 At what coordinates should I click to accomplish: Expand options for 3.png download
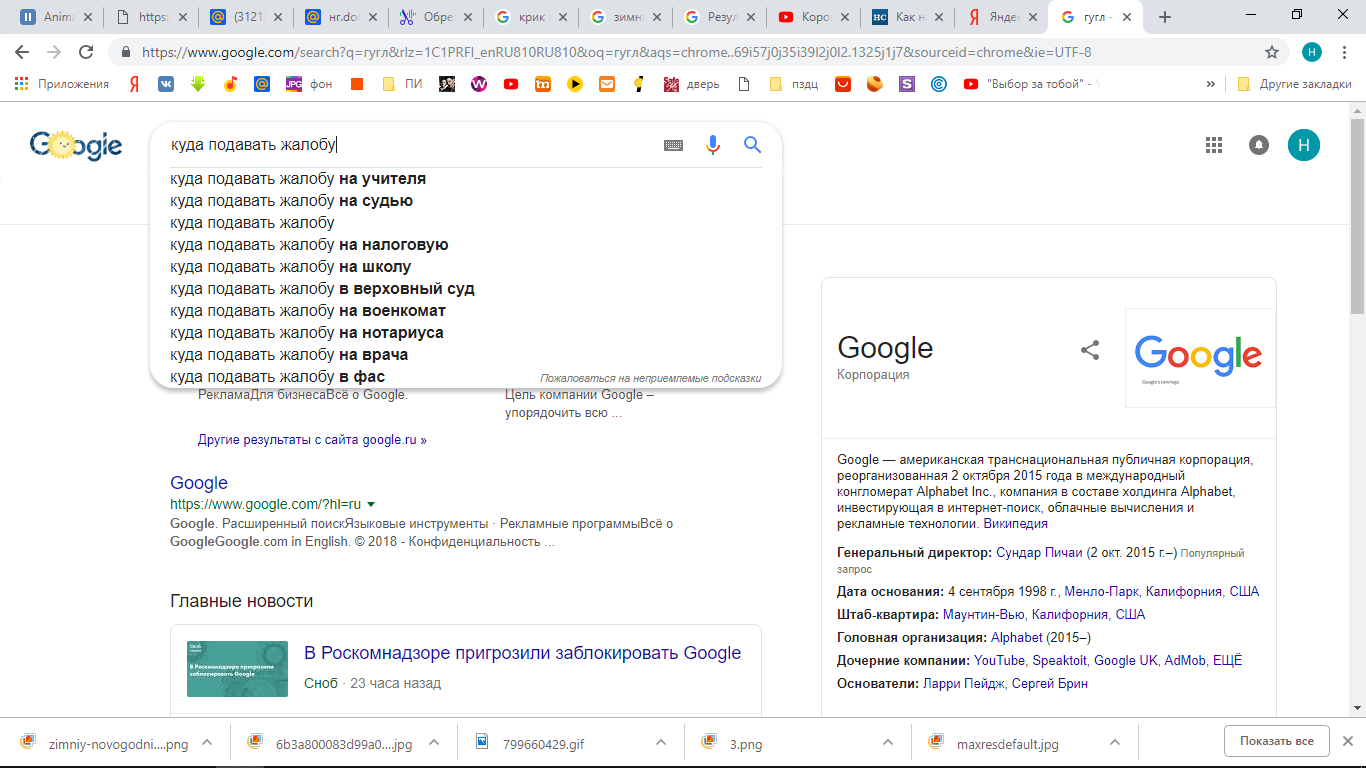(888, 743)
